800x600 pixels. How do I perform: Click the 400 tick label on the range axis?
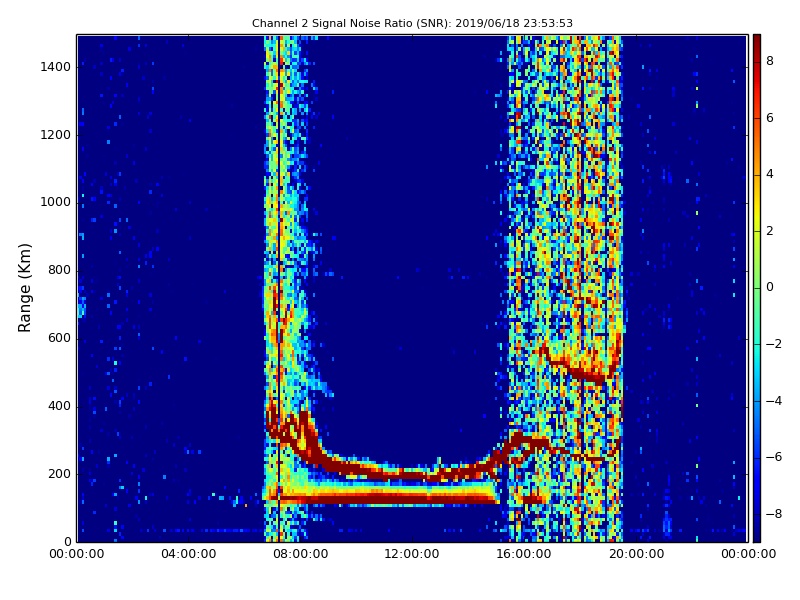click(59, 406)
